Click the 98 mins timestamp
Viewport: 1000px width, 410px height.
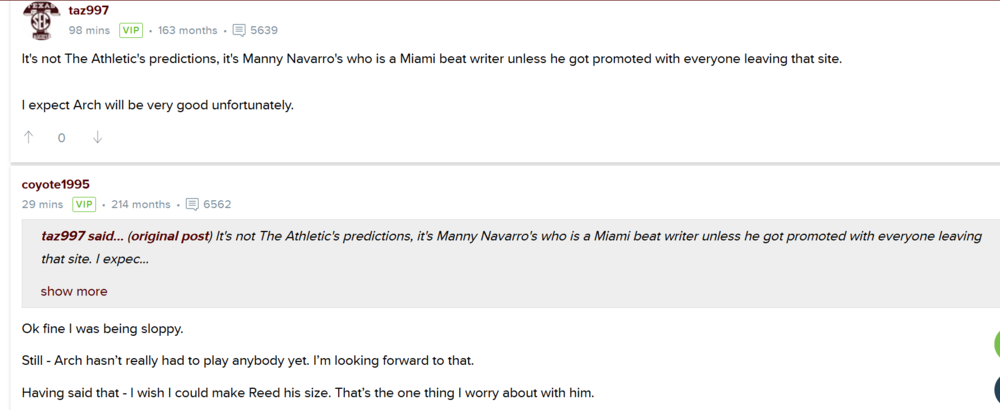click(x=89, y=30)
